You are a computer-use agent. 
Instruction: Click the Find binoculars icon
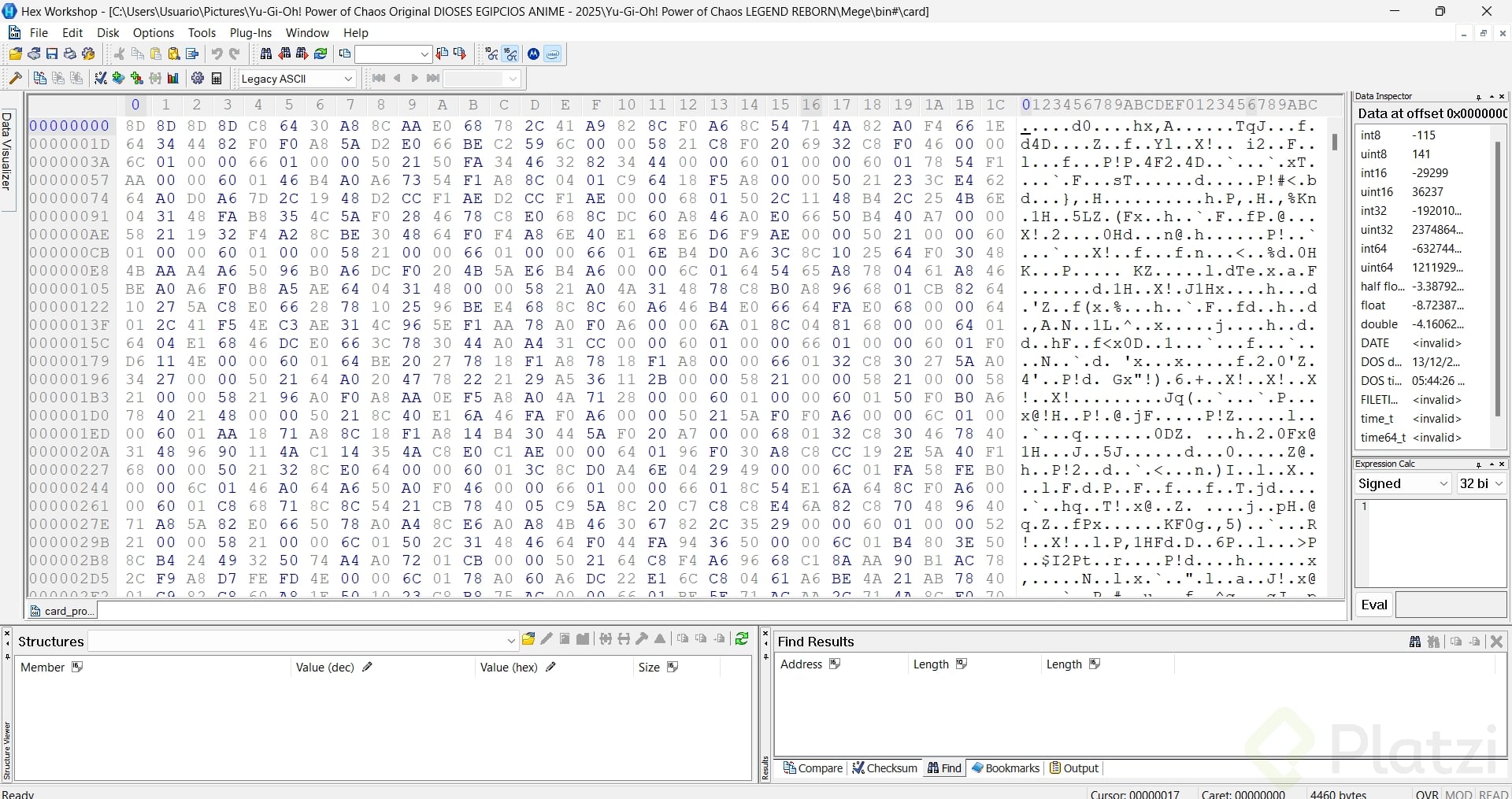point(266,54)
